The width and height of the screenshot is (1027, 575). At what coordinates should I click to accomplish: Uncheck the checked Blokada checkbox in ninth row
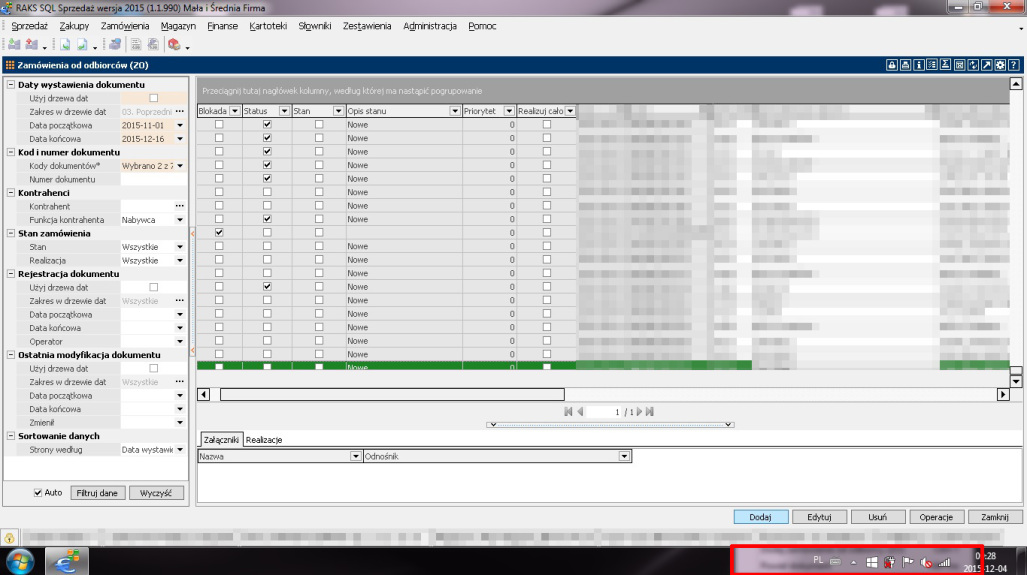pos(219,232)
